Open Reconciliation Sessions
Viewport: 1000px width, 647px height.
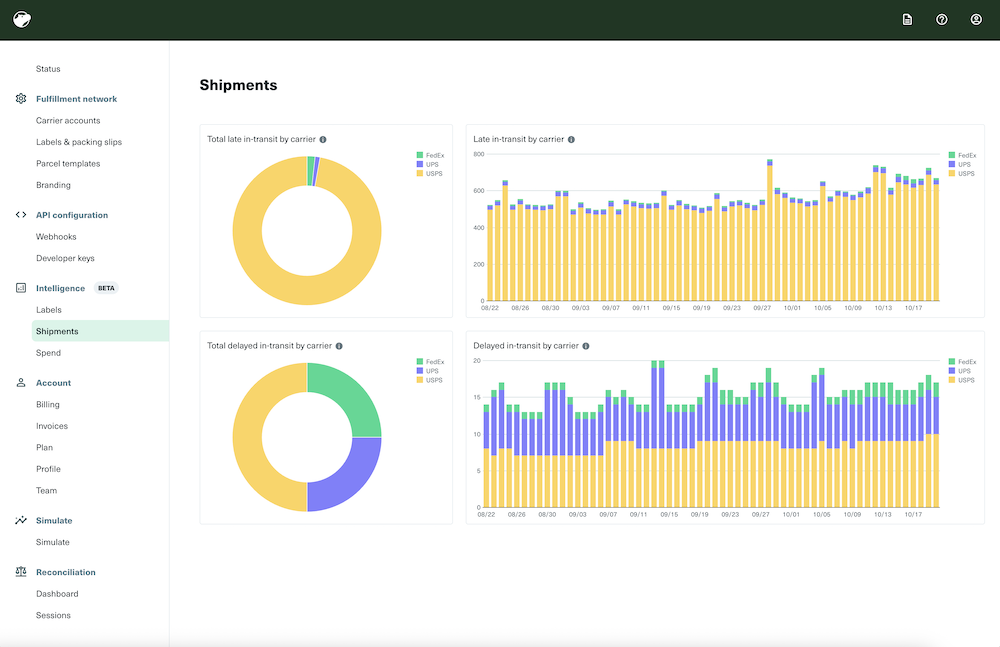point(53,615)
